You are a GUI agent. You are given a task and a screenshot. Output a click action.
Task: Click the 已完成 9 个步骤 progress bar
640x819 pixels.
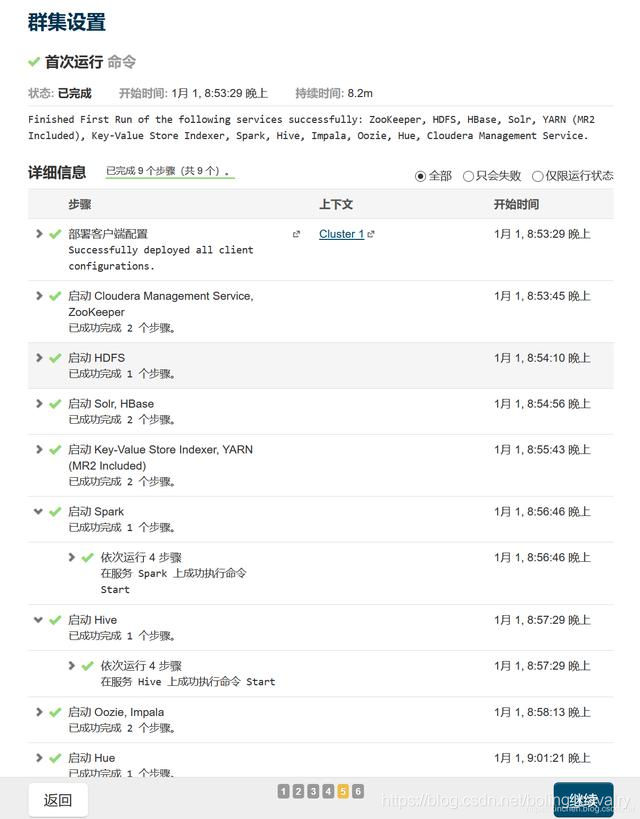pyautogui.click(x=170, y=171)
